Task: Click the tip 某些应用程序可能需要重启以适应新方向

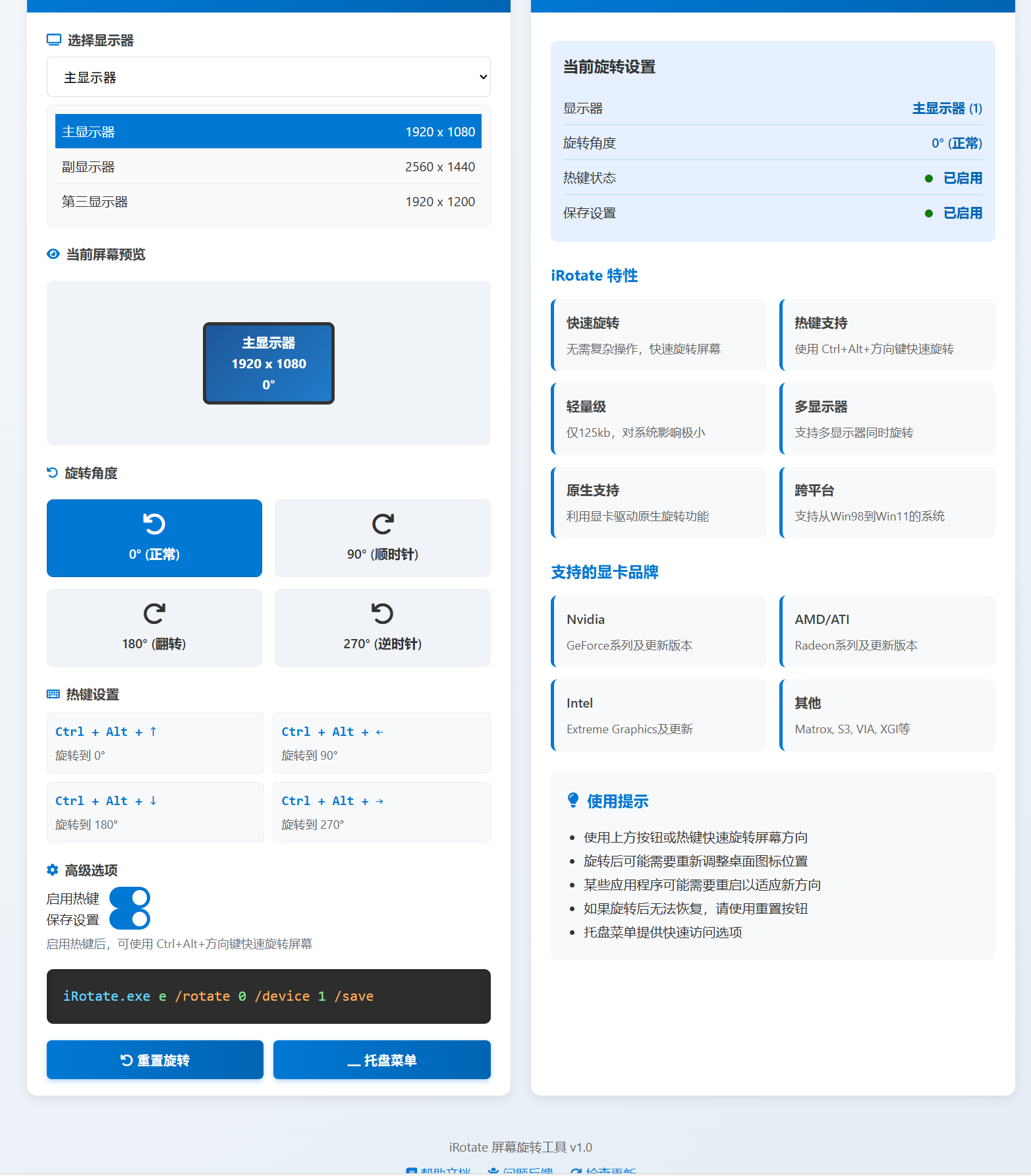Action: [702, 885]
